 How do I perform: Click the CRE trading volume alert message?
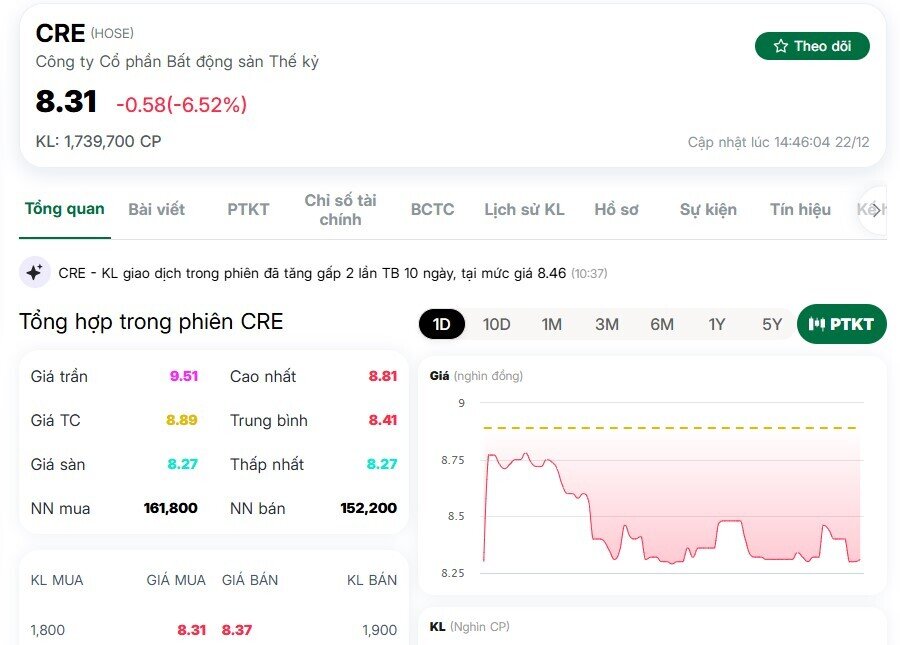(x=330, y=272)
